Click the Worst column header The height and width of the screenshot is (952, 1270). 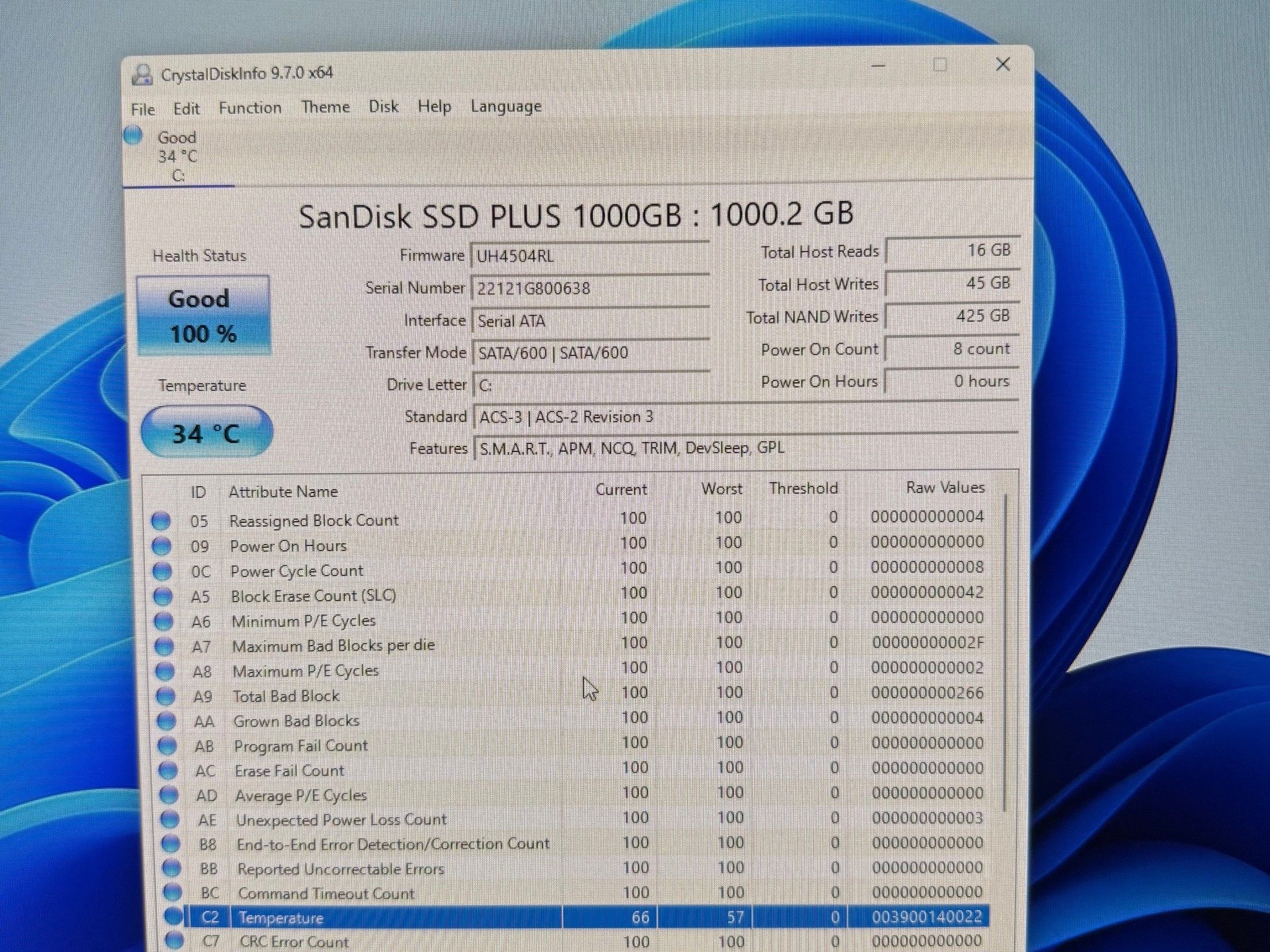click(722, 489)
